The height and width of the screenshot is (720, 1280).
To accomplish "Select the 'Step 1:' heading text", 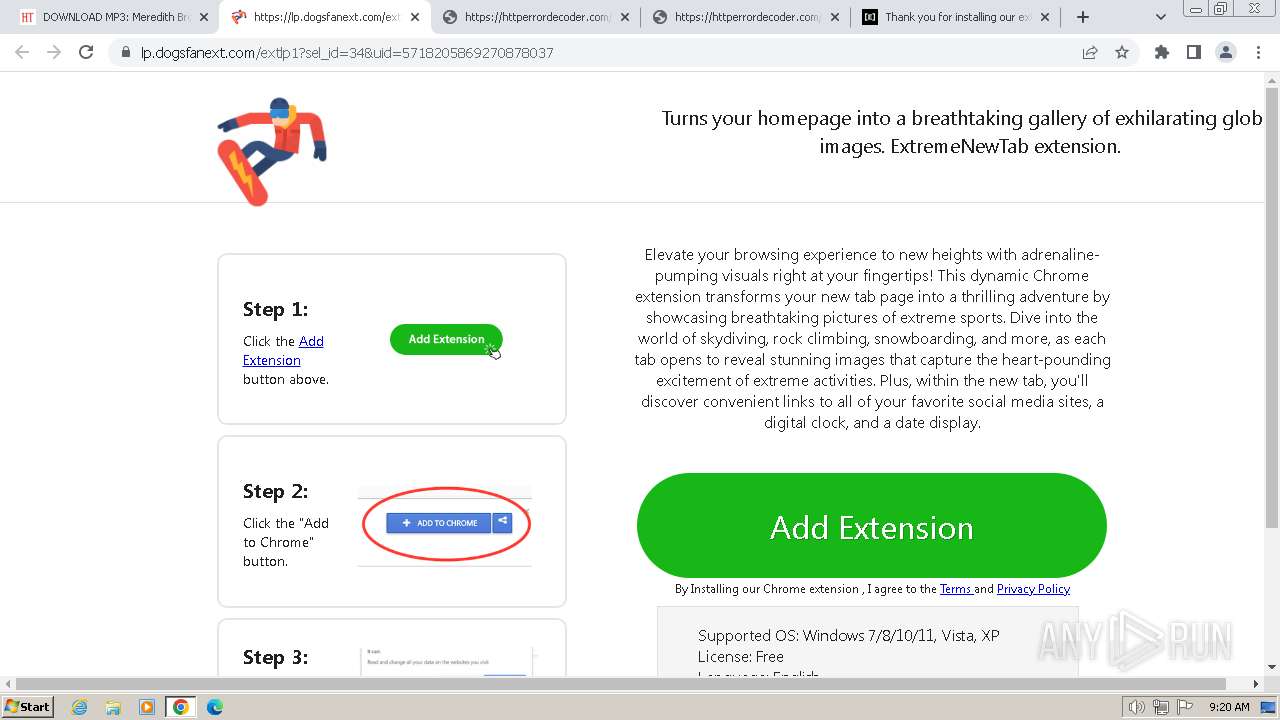I will [275, 309].
